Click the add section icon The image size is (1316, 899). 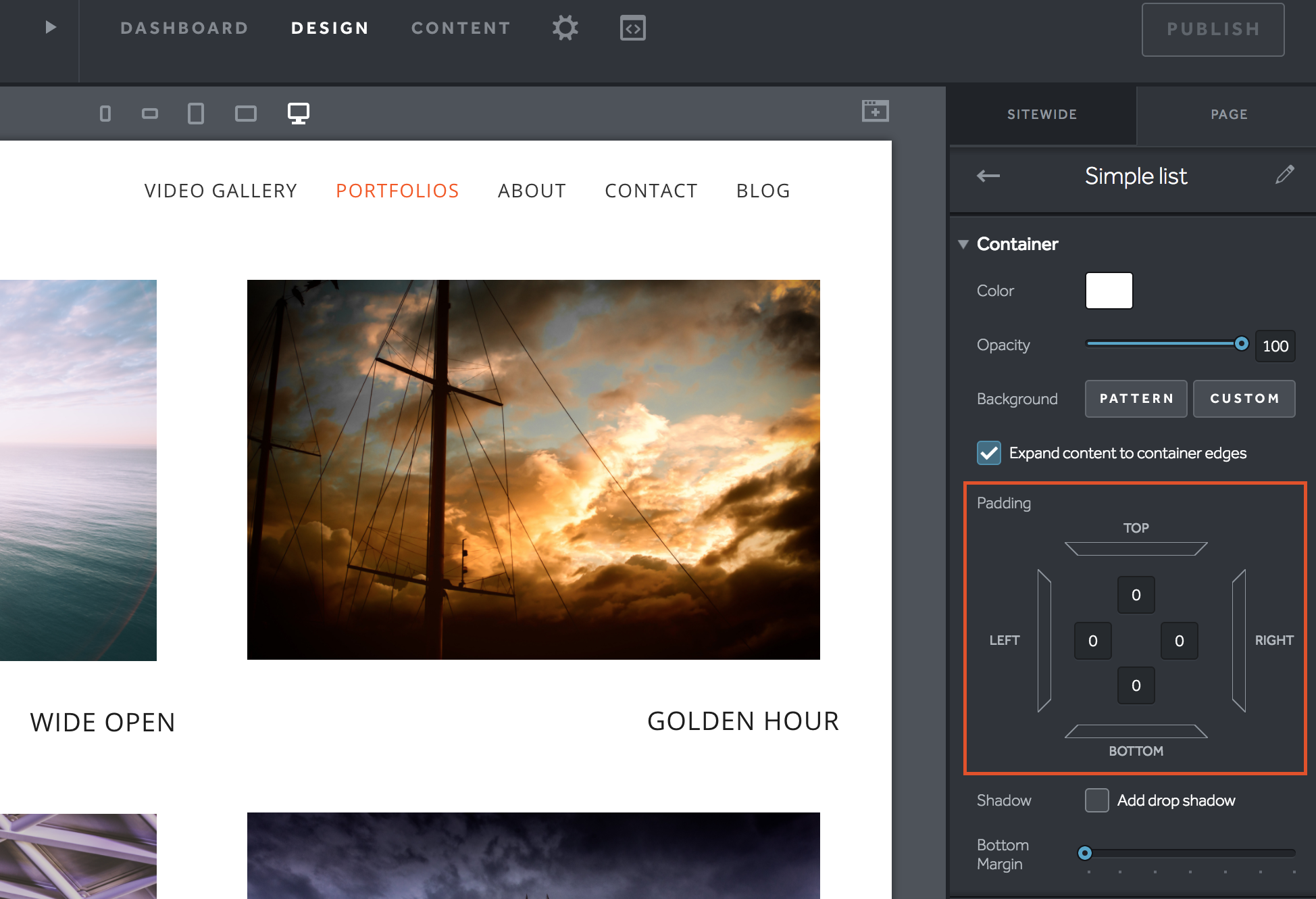click(x=875, y=111)
